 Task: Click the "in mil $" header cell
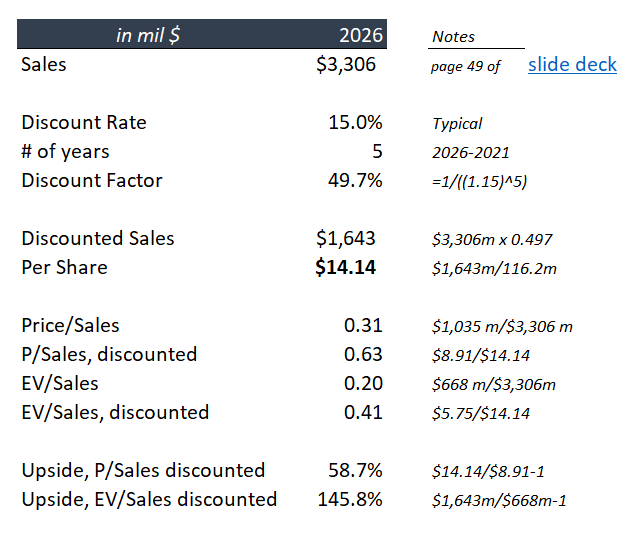[147, 36]
